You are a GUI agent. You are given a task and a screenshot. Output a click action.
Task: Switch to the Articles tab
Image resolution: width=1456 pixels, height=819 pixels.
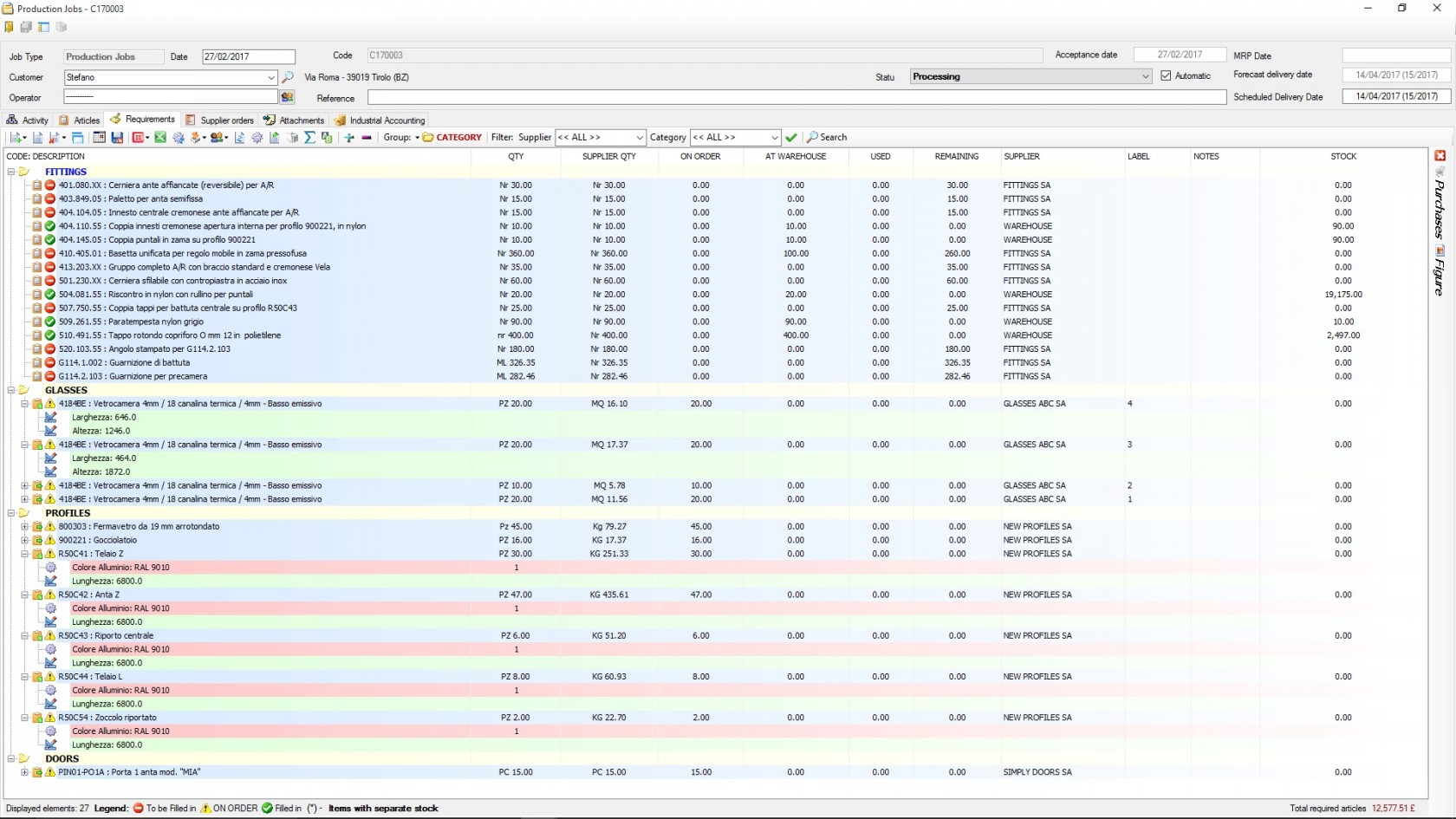click(79, 120)
